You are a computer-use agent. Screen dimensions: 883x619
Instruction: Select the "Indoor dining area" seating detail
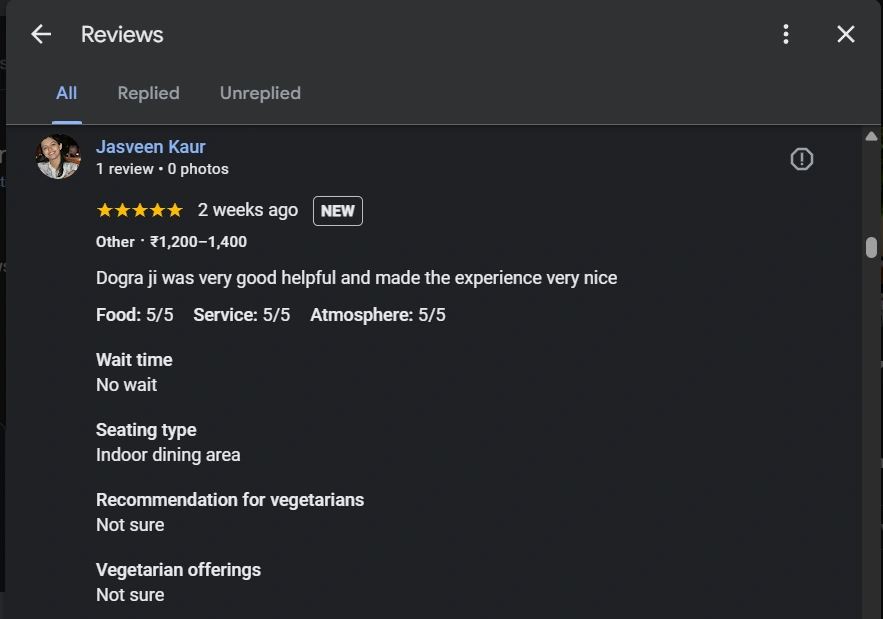coord(168,455)
